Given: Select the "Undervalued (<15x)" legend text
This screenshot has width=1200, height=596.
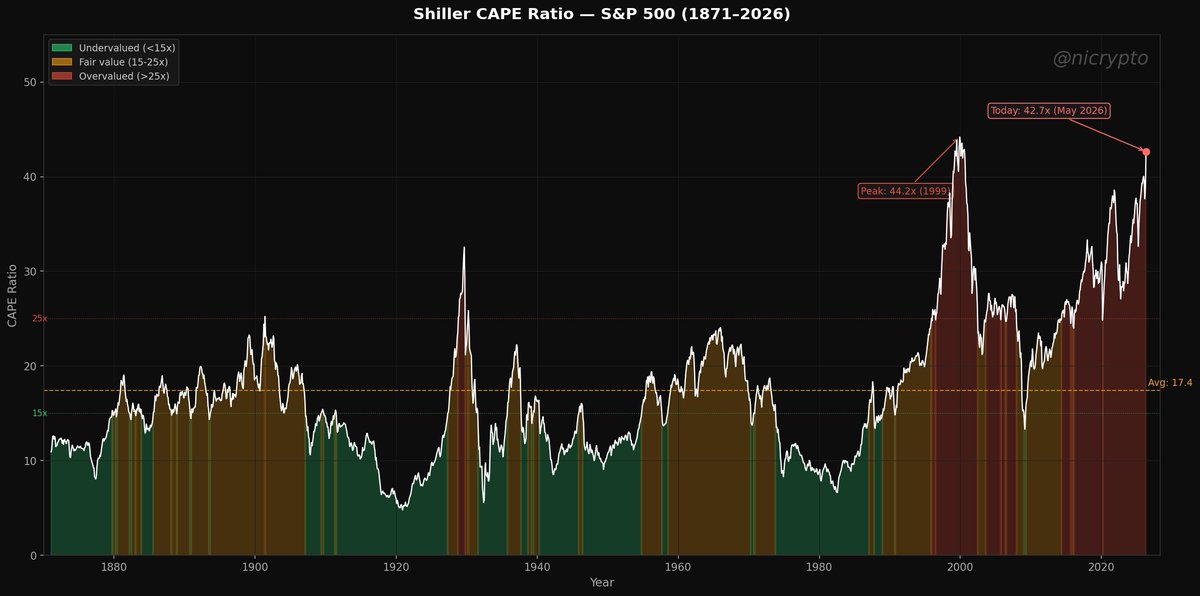Looking at the screenshot, I should click(127, 48).
